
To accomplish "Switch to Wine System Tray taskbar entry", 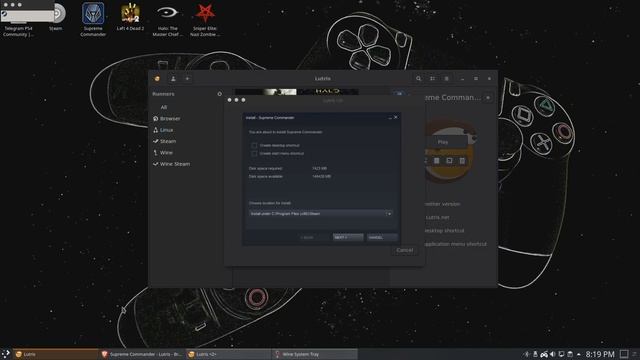I will pos(314,354).
